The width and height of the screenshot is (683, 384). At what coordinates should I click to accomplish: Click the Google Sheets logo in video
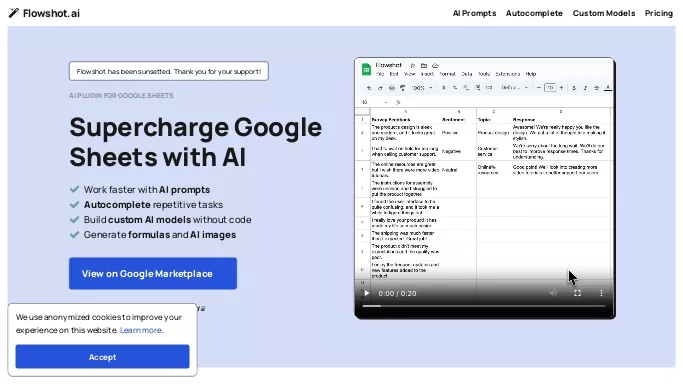point(366,69)
